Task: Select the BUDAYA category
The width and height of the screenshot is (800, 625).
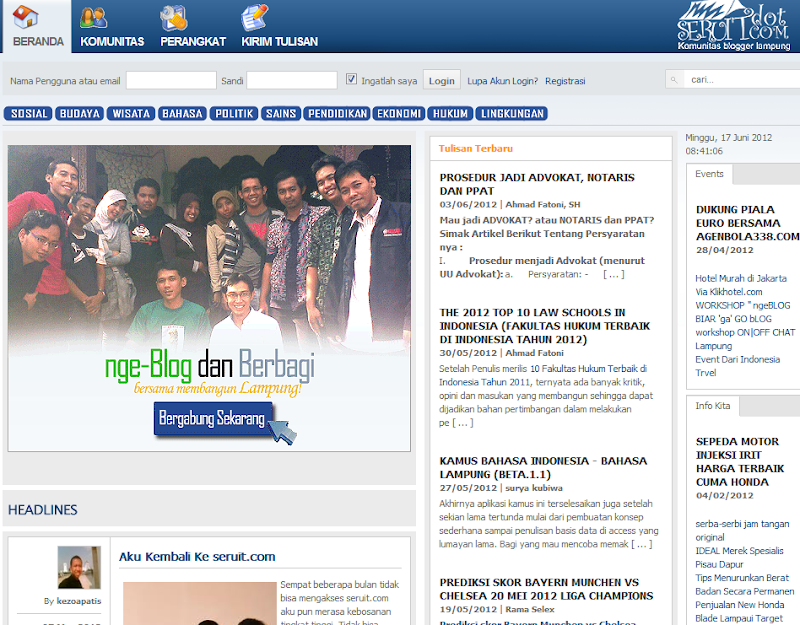Action: [80, 113]
